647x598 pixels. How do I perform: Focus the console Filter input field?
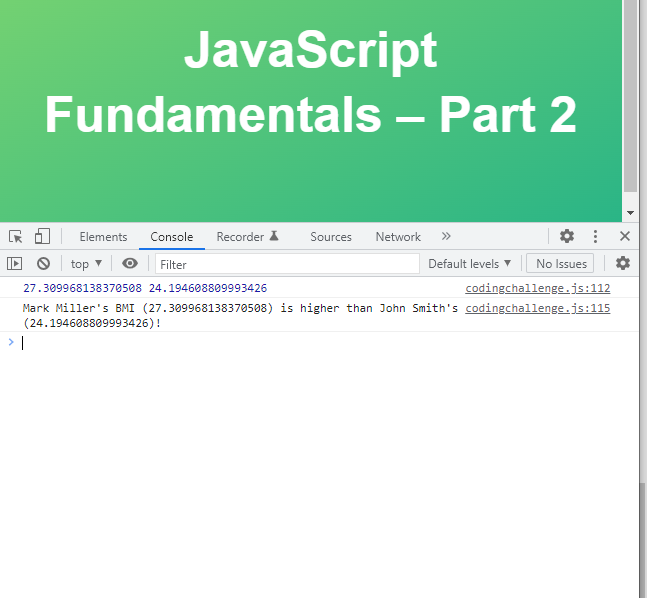[x=287, y=264]
